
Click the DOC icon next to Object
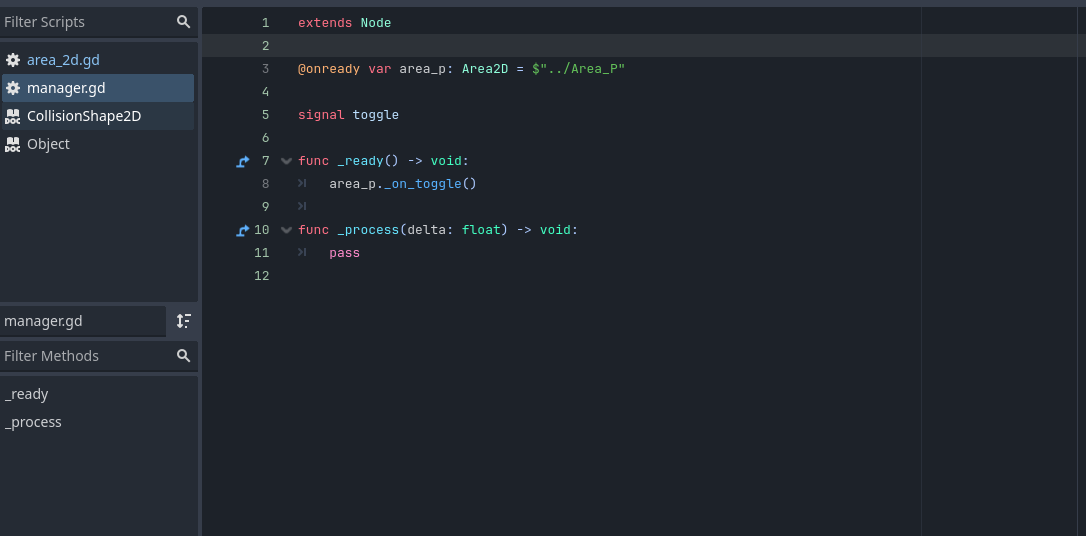point(12,144)
